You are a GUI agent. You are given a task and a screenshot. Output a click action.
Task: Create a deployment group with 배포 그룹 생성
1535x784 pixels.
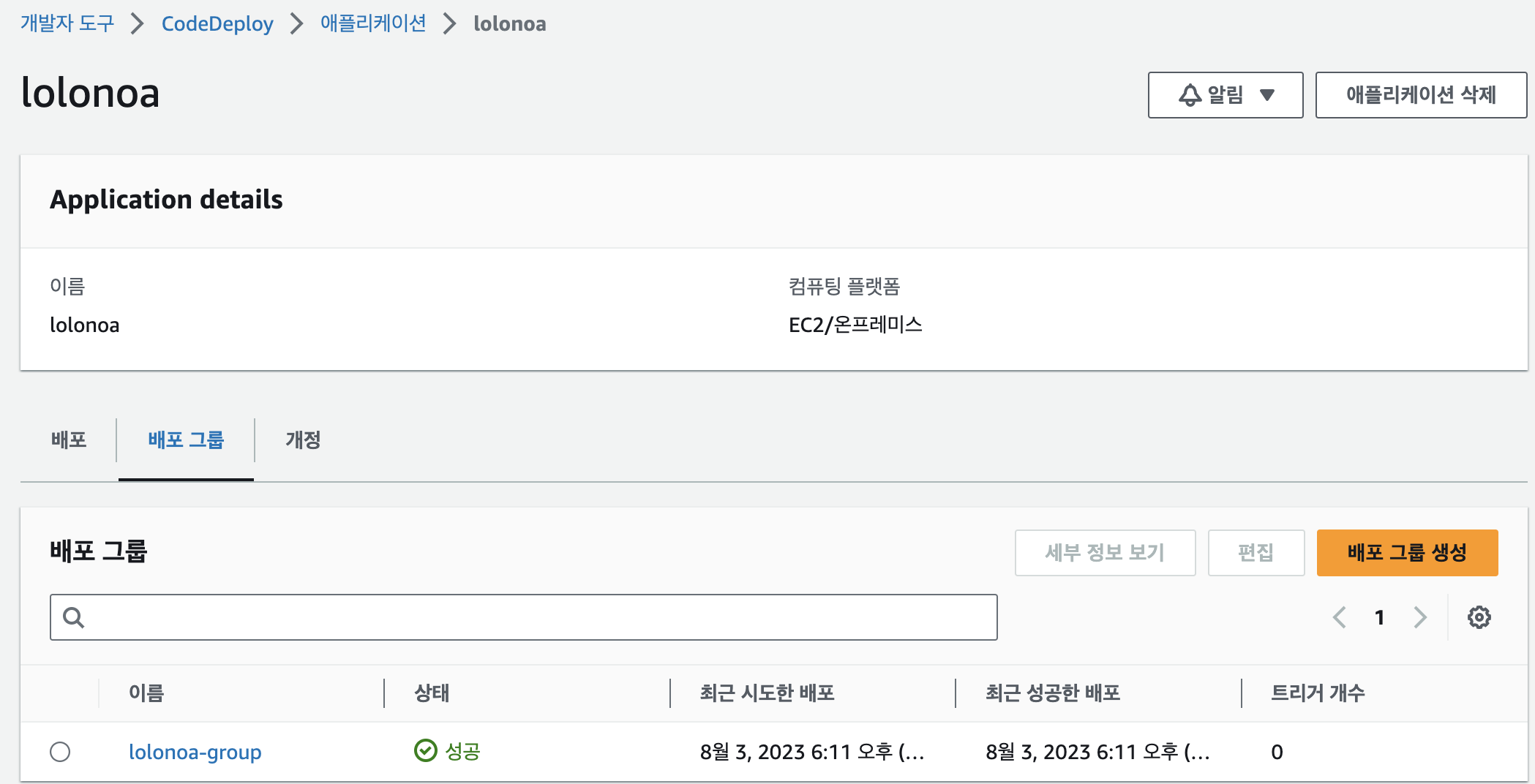(x=1407, y=552)
